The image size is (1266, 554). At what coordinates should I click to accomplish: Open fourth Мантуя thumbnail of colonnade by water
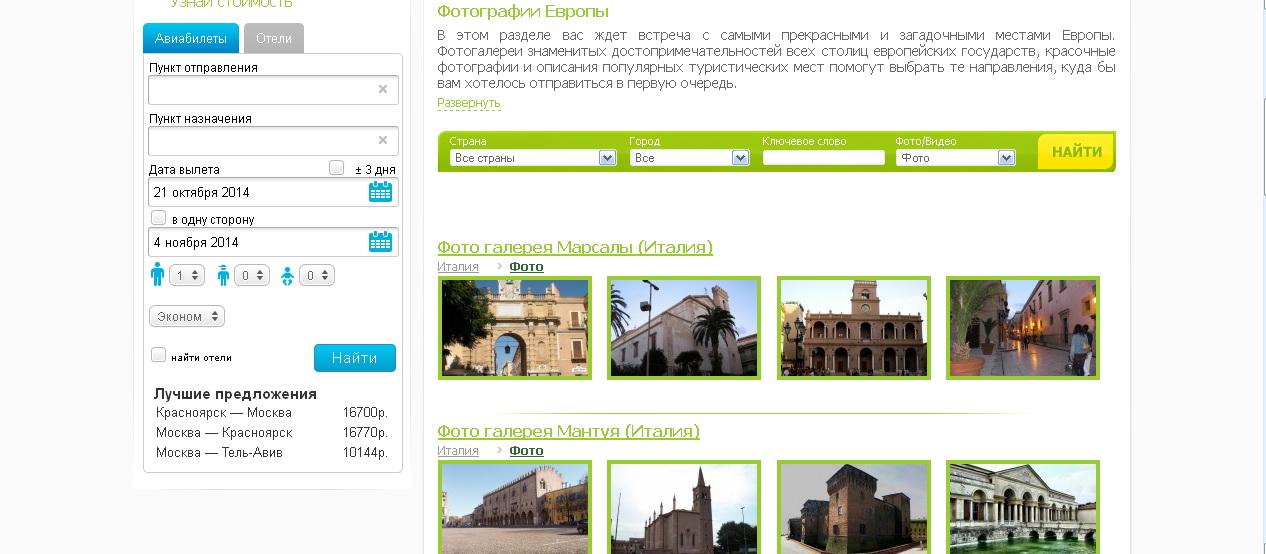1023,507
